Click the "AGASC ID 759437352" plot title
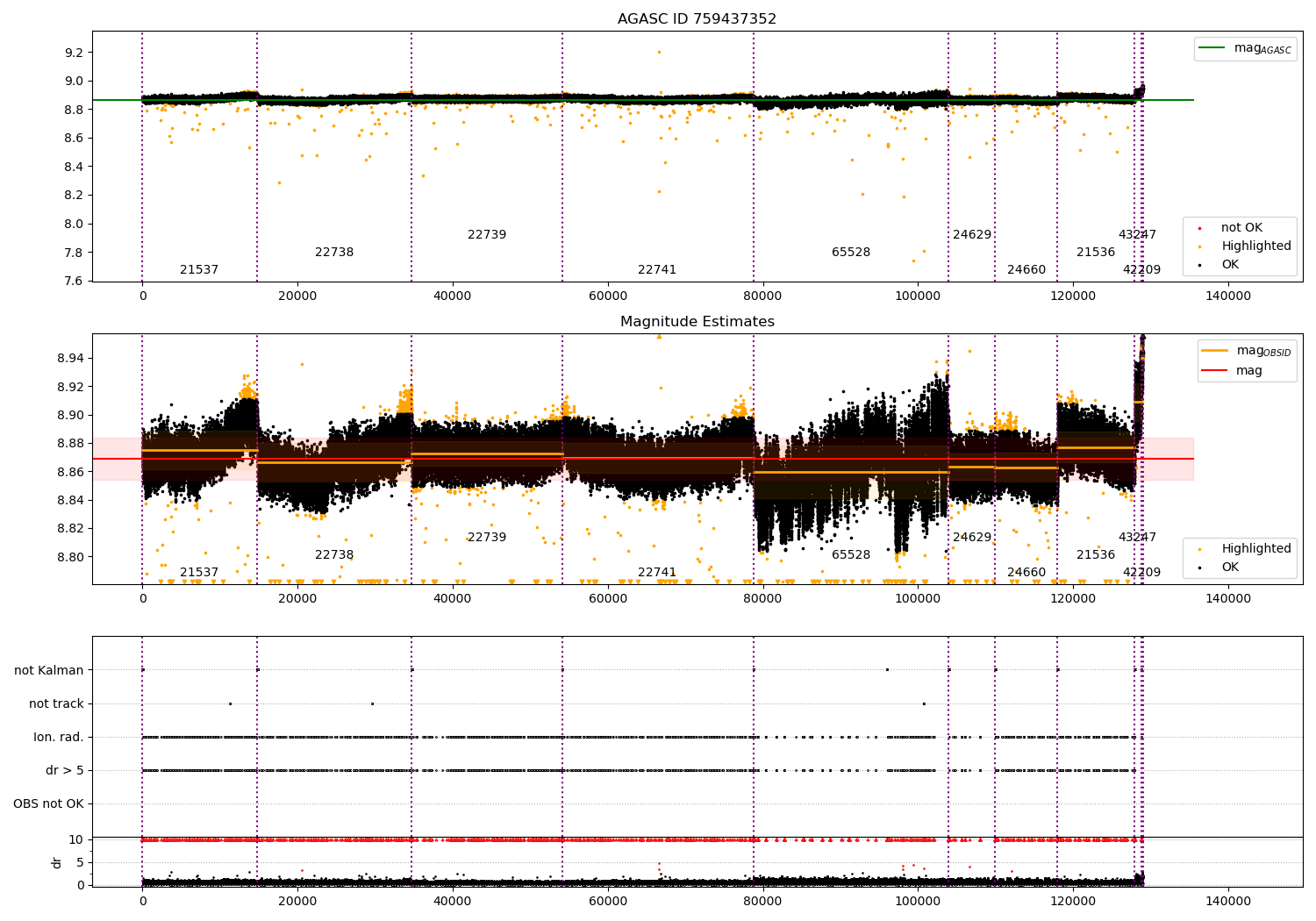The width and height of the screenshot is (1316, 921). point(697,18)
